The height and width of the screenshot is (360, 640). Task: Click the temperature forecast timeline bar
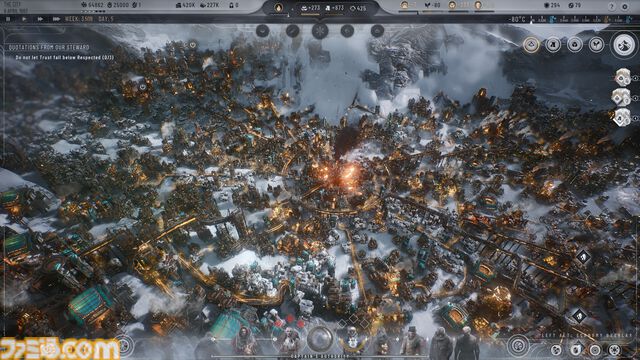(581, 19)
